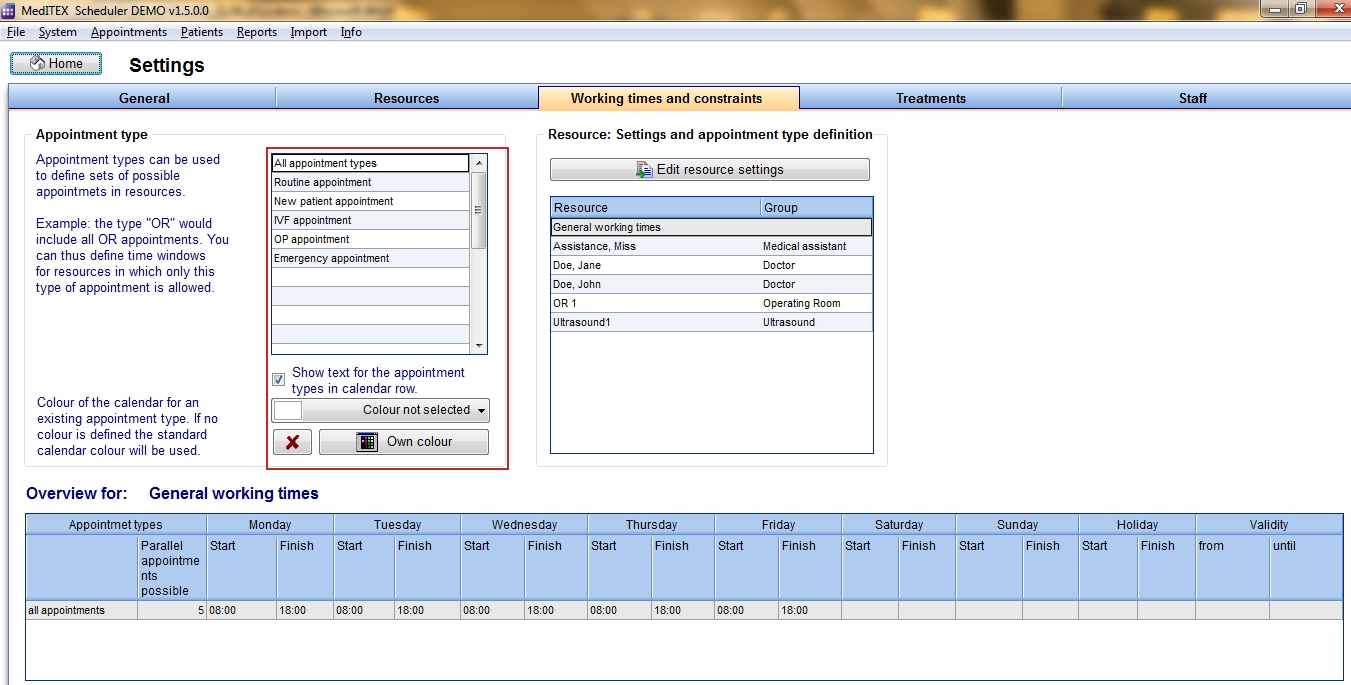The image size is (1351, 685).
Task: Click the red X delete colour icon
Action: point(292,442)
